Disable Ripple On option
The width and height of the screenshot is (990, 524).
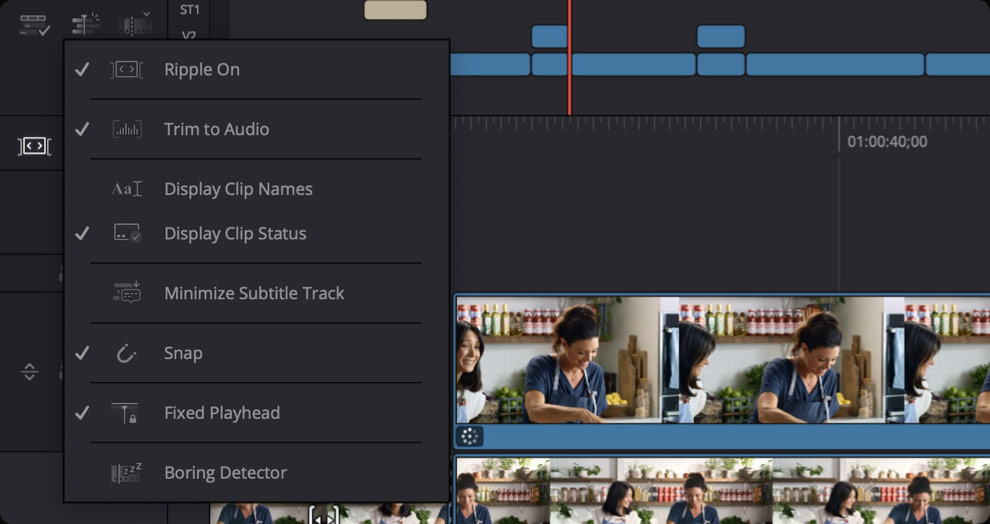coord(202,70)
